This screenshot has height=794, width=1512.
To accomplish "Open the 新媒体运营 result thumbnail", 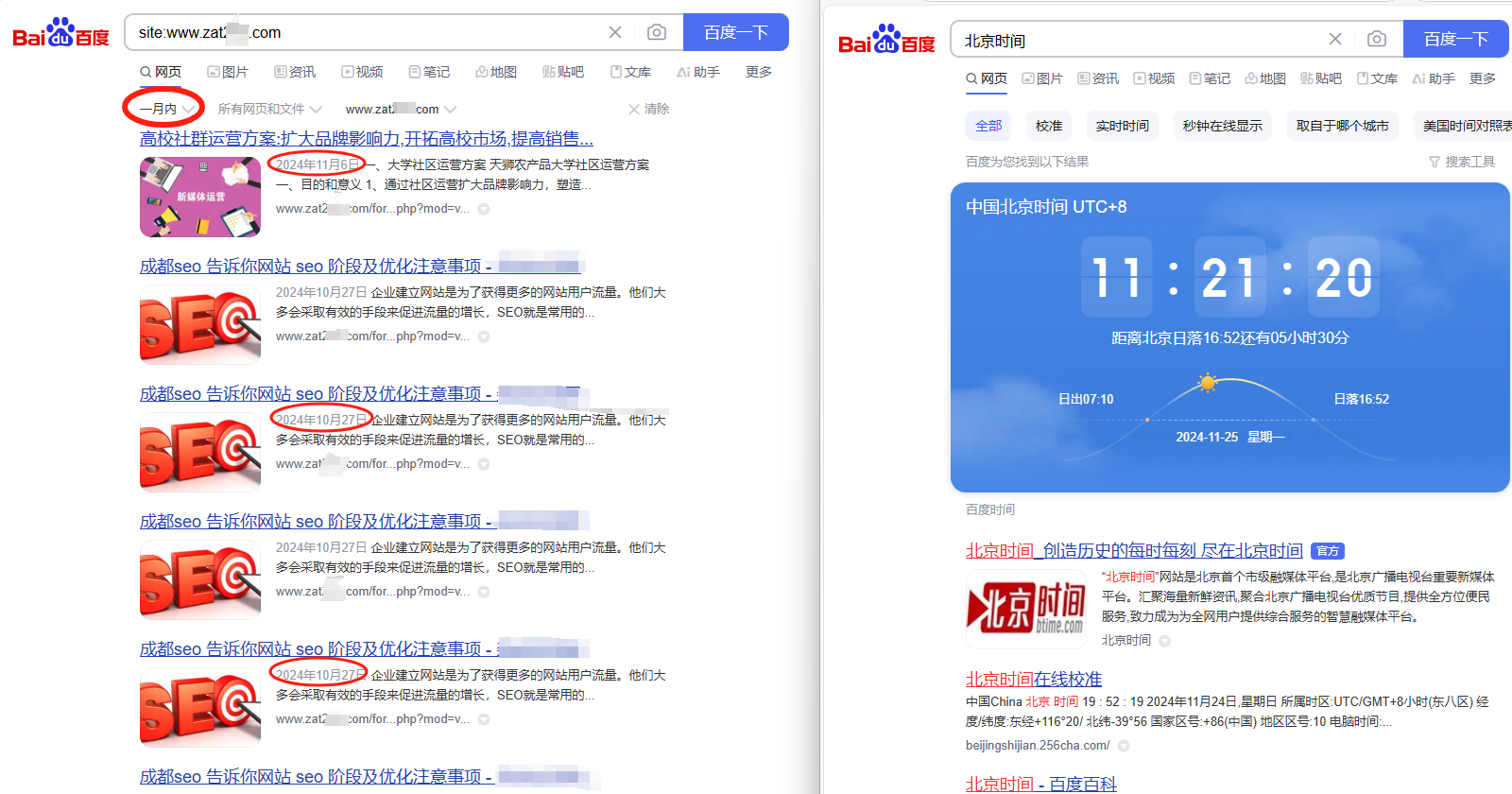I will pos(200,197).
